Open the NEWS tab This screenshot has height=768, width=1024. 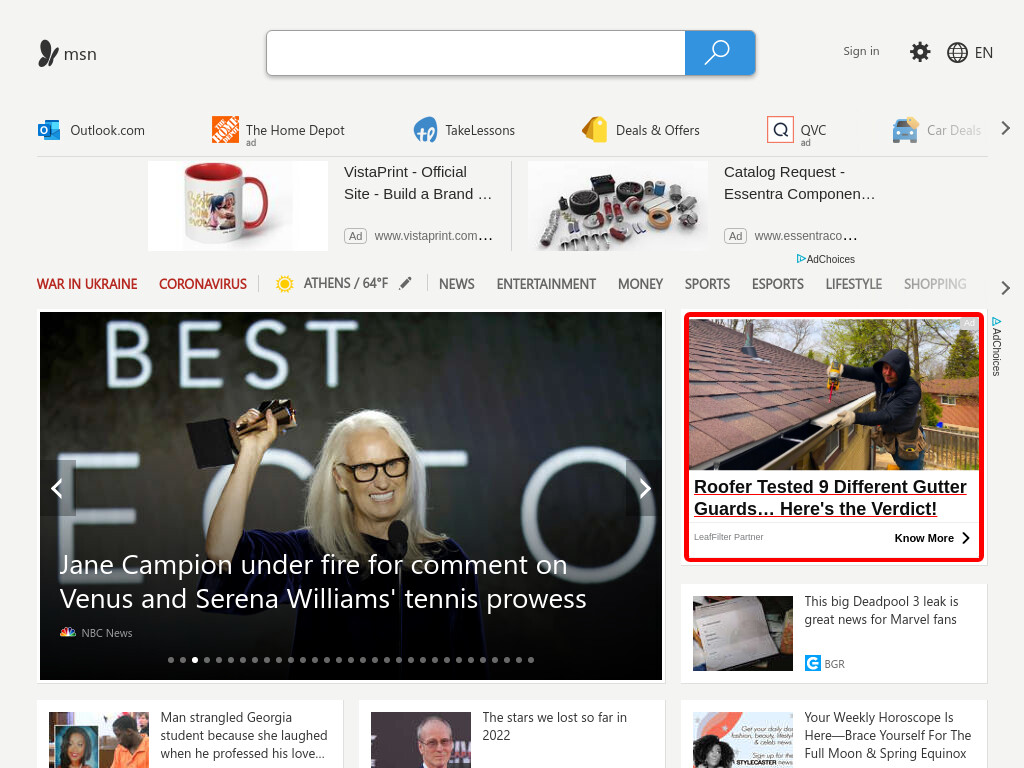coord(456,284)
